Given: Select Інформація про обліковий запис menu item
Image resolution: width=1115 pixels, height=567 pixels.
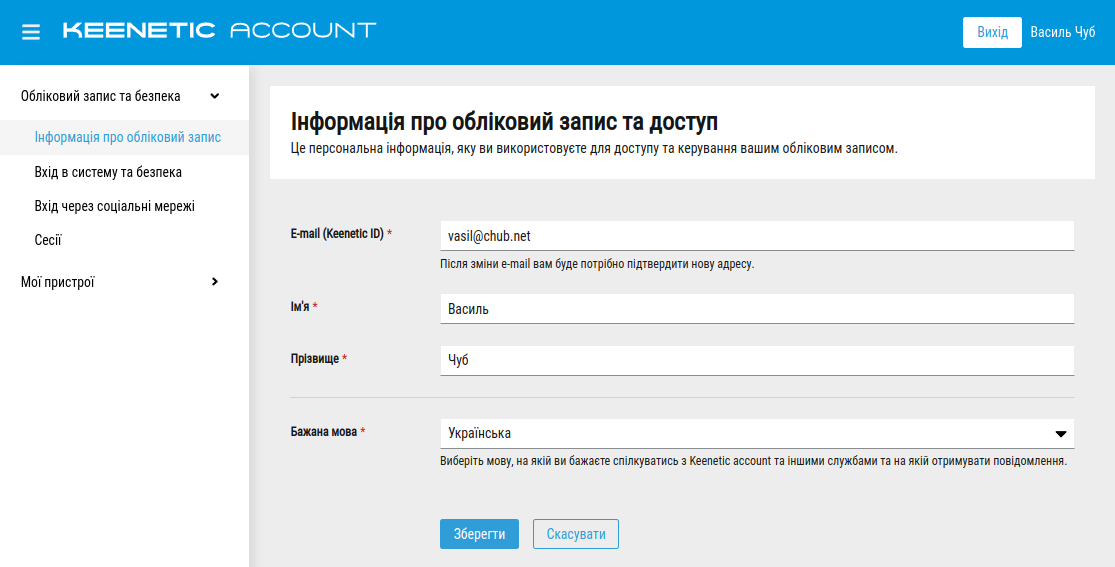Looking at the screenshot, I should tap(127, 137).
